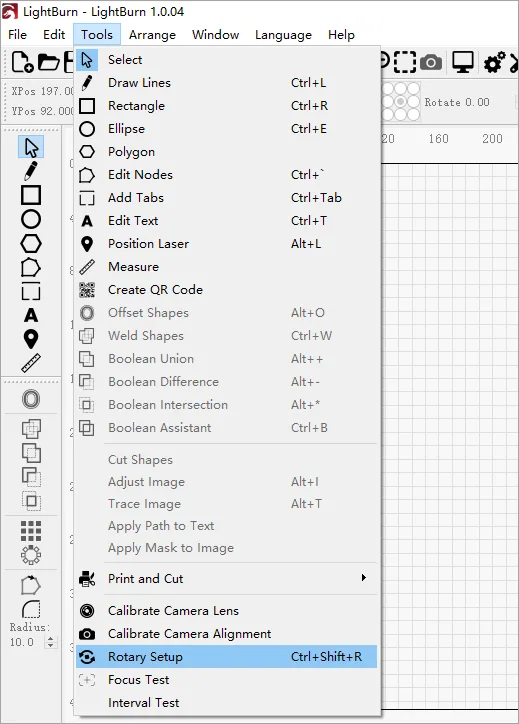The image size is (519, 724).
Task: Click the Boolean Union icon in left toolbar
Action: pos(31,453)
